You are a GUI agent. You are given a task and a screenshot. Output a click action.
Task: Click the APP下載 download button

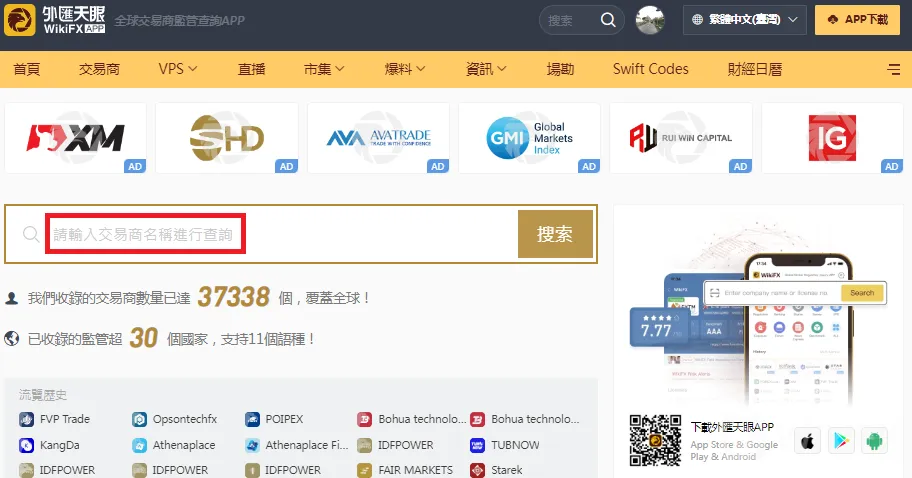[x=857, y=20]
